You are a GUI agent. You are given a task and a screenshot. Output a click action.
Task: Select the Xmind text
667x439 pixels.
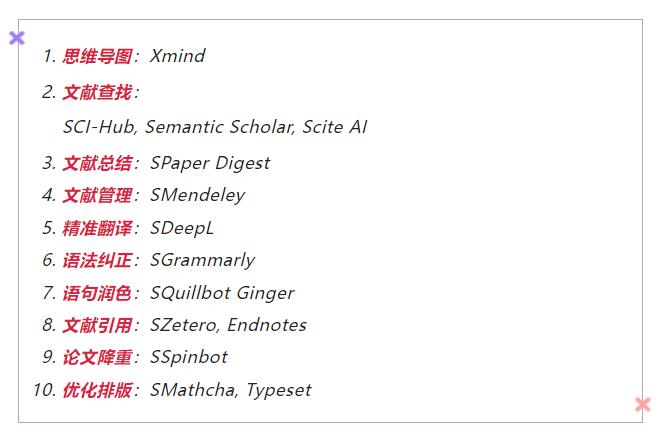pos(178,56)
